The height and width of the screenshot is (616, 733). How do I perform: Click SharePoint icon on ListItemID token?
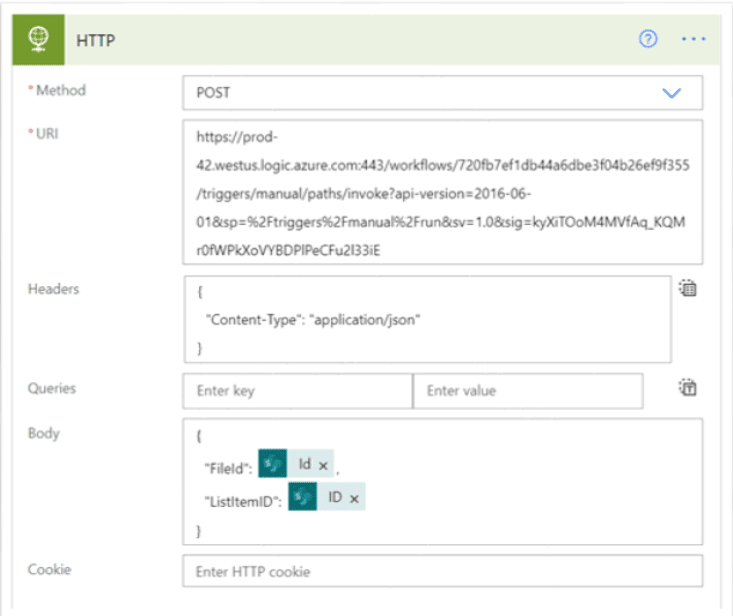pos(303,497)
